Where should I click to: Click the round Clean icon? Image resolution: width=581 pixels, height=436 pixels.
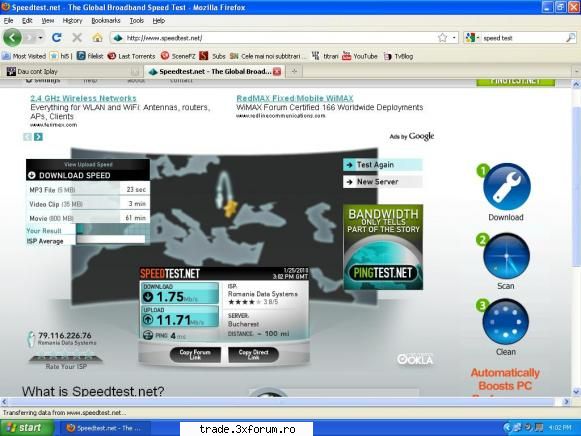pyautogui.click(x=506, y=322)
